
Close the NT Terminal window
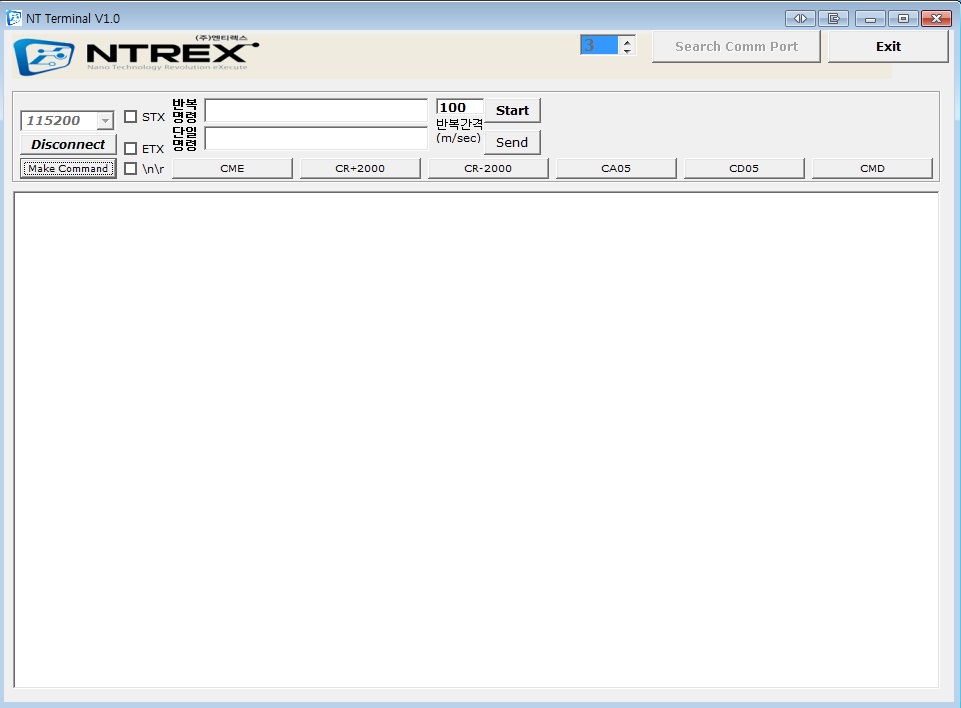936,18
